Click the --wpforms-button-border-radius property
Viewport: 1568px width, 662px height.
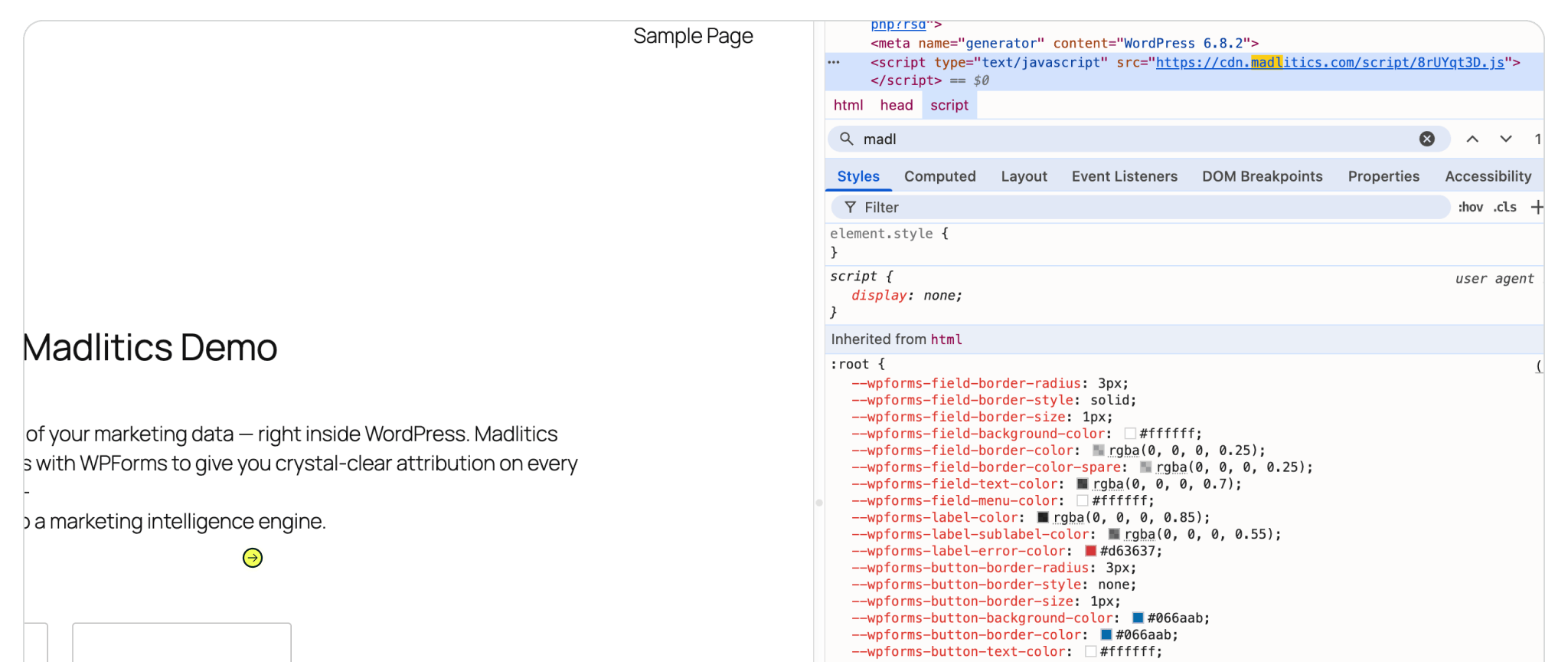coord(969,568)
